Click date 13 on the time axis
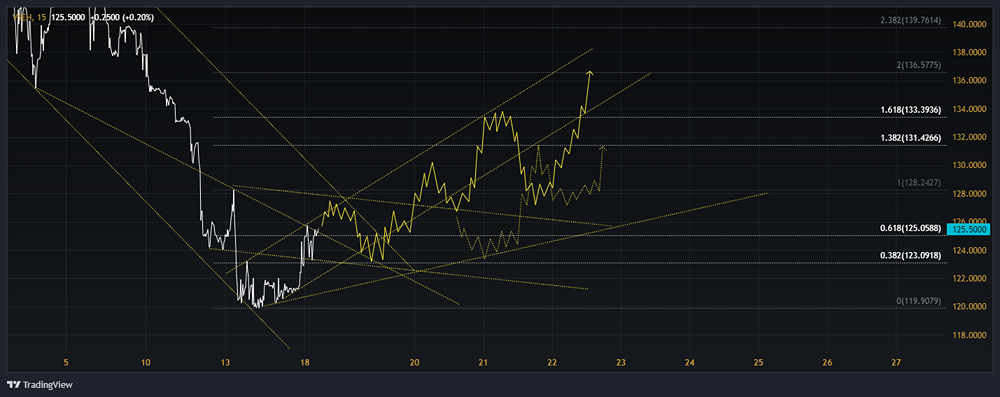 point(225,363)
